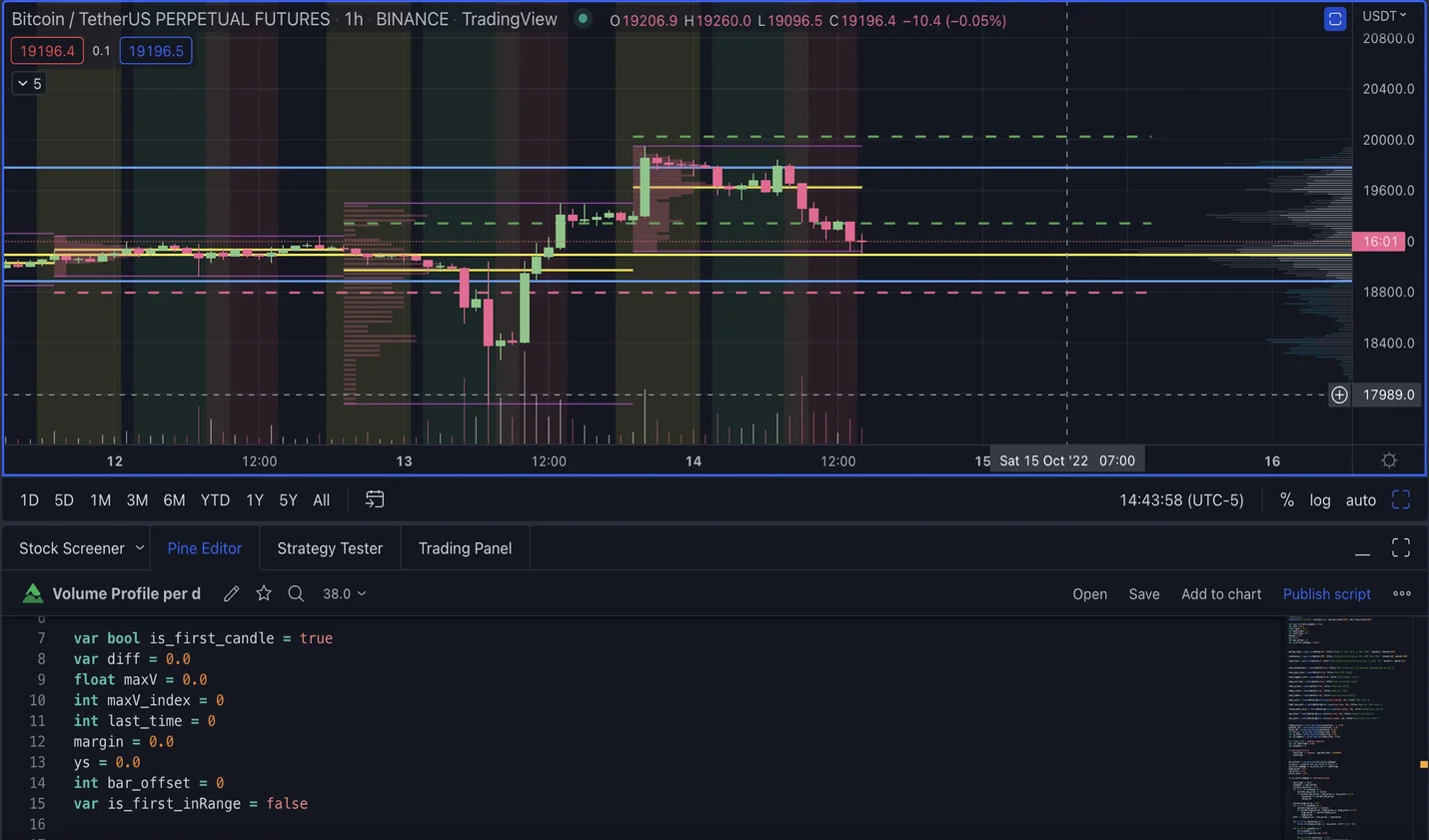Expand the collapsed indicators legend showing 5
This screenshot has width=1429, height=840.
point(29,84)
